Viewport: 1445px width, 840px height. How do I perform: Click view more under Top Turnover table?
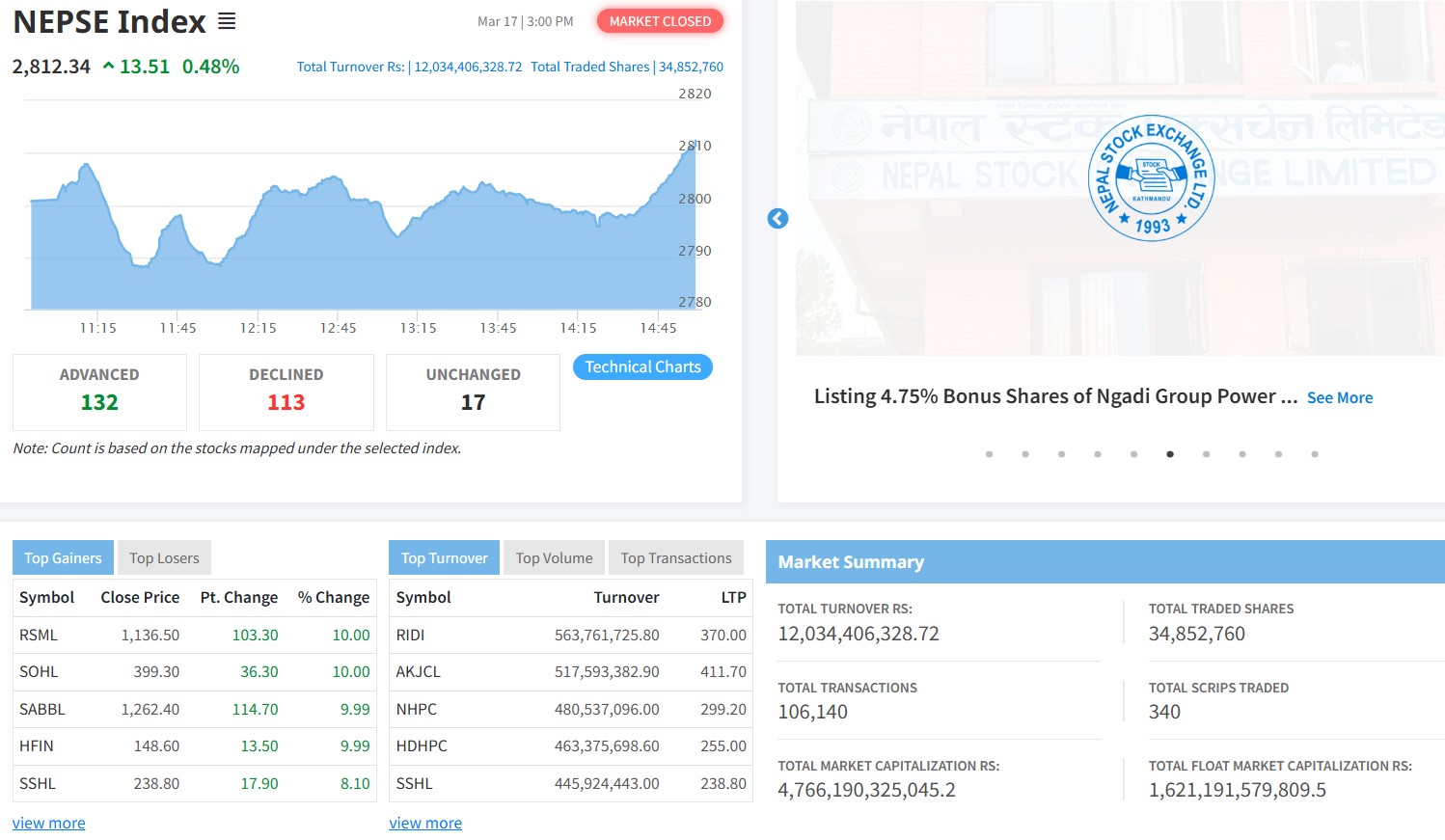(425, 823)
